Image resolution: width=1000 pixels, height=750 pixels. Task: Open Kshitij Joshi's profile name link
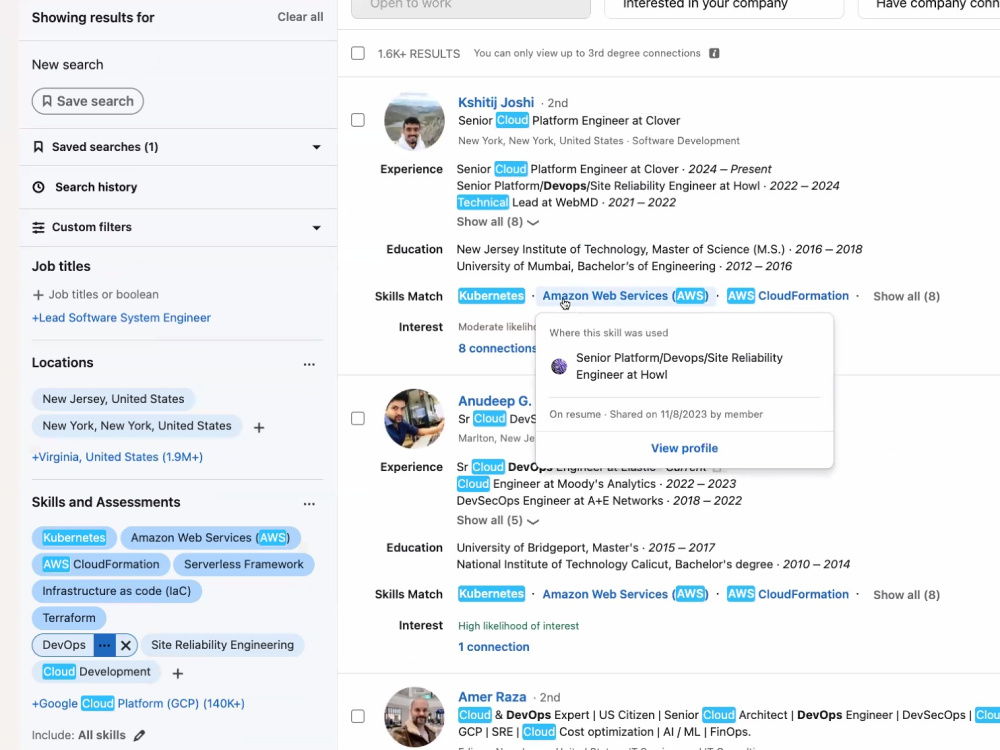(x=496, y=103)
